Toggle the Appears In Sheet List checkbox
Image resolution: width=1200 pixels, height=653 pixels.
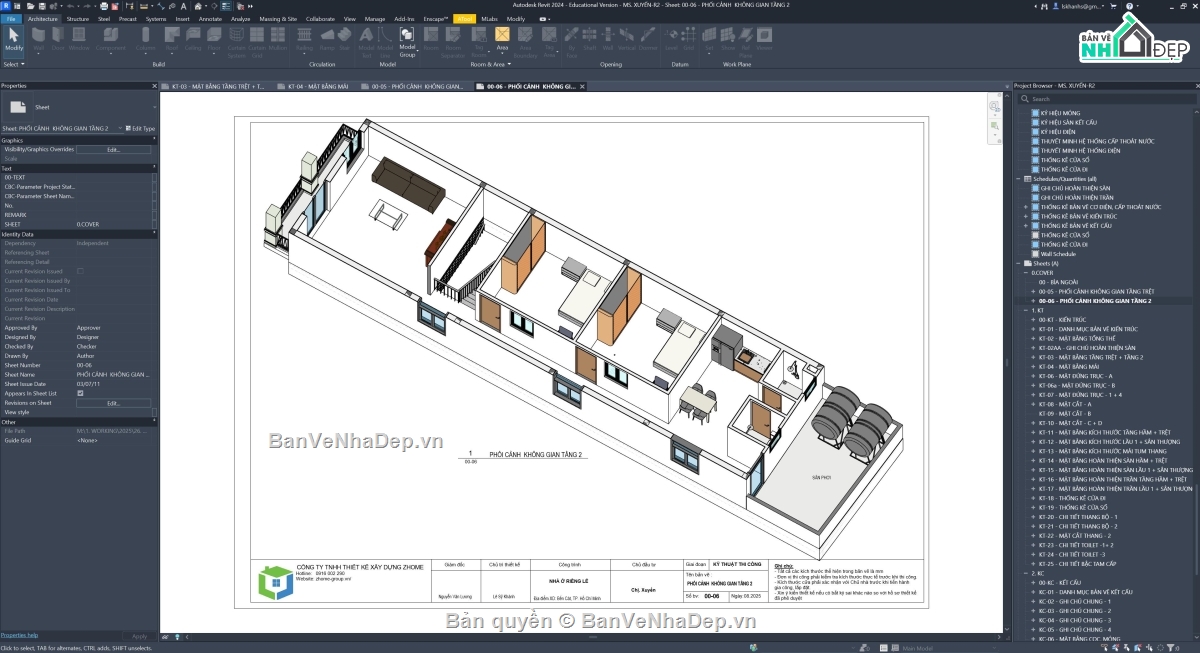[80, 393]
